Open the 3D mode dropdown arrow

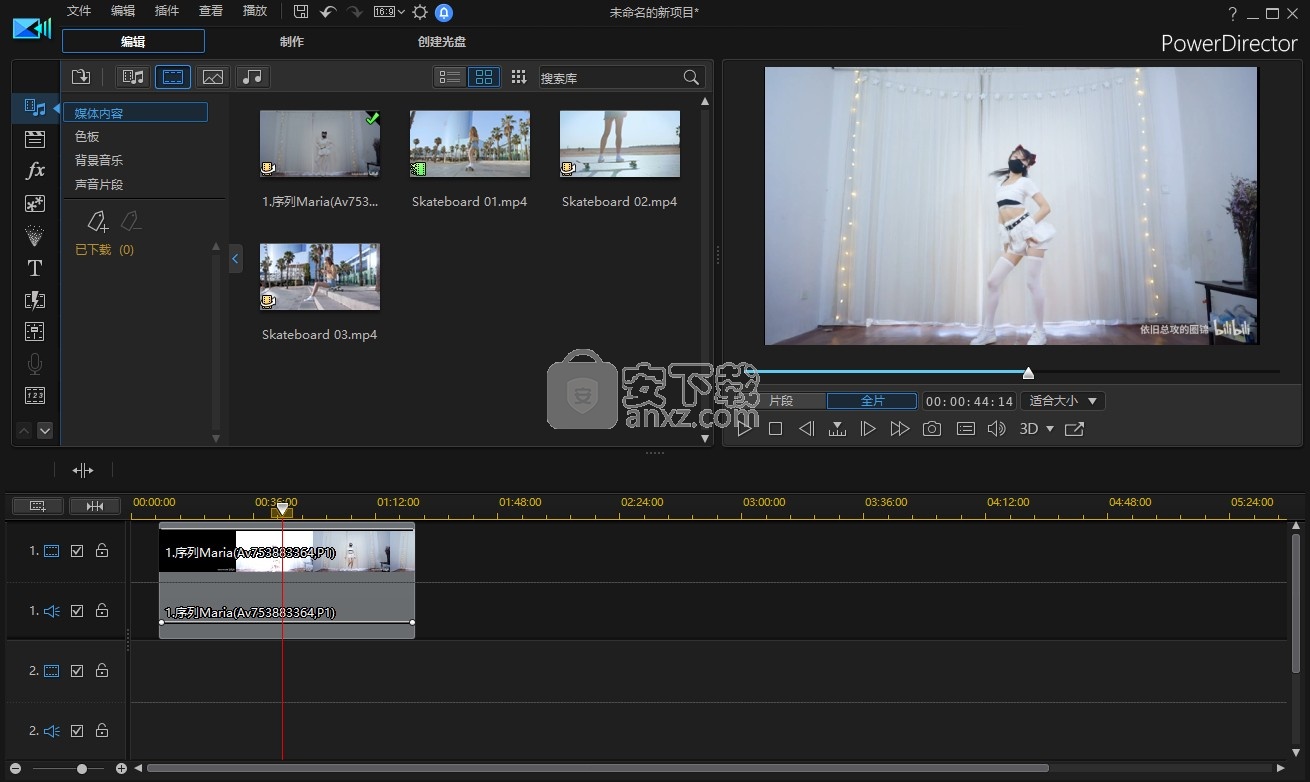coord(1049,429)
